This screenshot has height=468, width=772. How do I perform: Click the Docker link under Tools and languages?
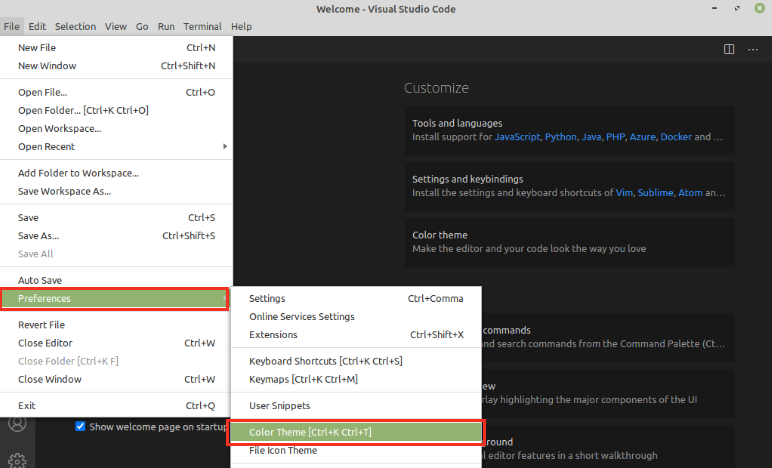tap(675, 137)
